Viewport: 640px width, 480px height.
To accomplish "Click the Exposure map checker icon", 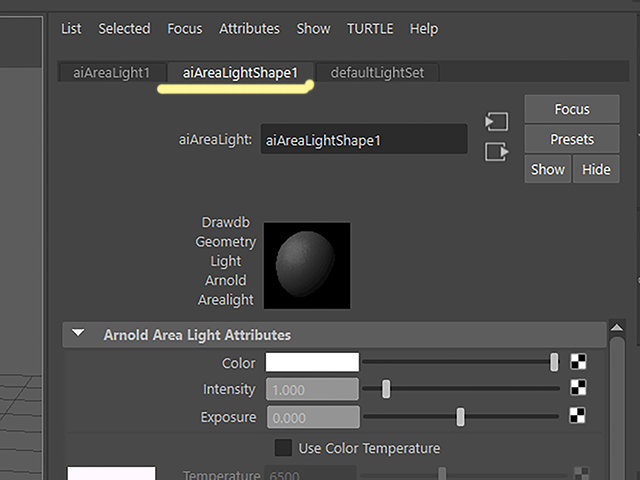I will pos(578,416).
